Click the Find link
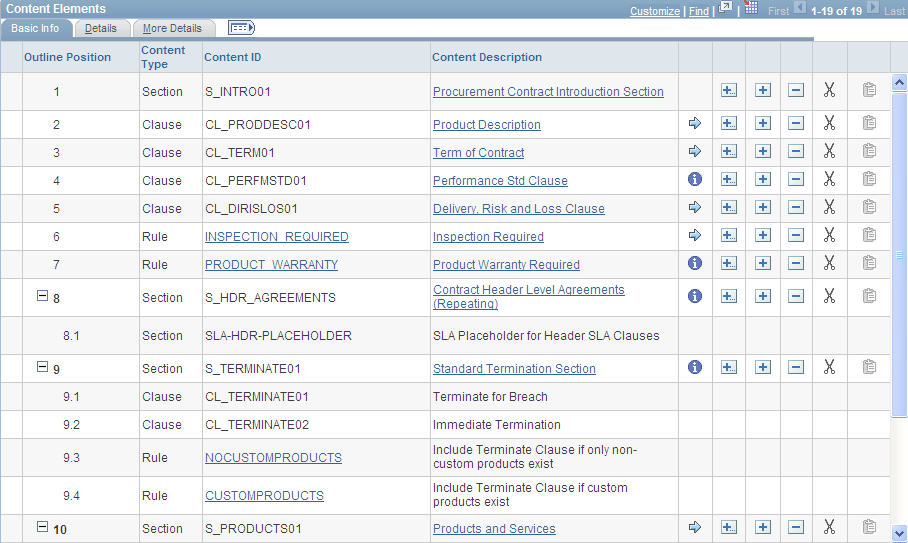908x543 pixels. (x=699, y=11)
